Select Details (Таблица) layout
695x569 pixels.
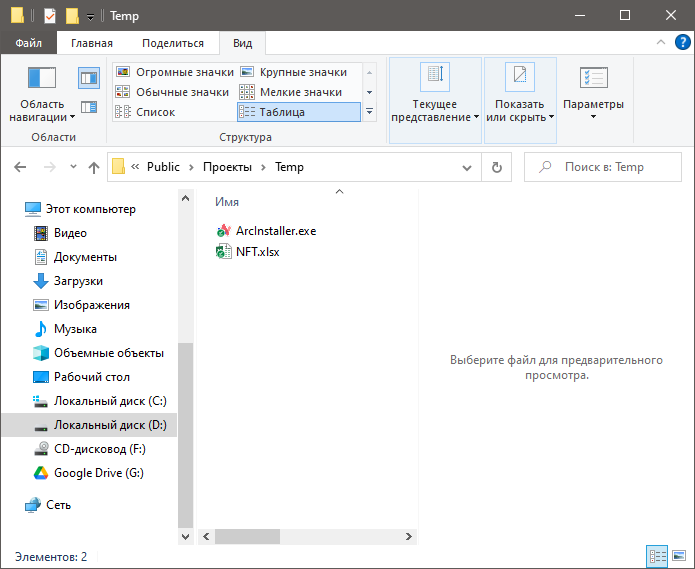pyautogui.click(x=299, y=112)
